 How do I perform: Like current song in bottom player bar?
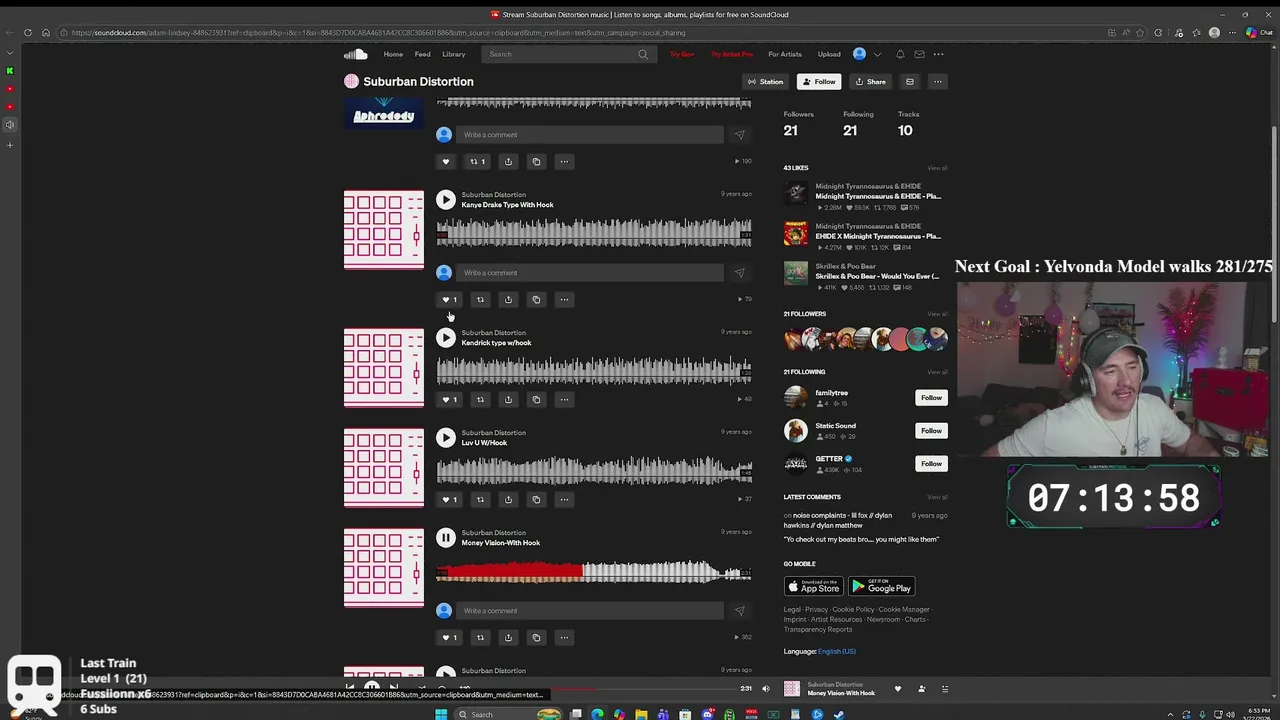897,689
